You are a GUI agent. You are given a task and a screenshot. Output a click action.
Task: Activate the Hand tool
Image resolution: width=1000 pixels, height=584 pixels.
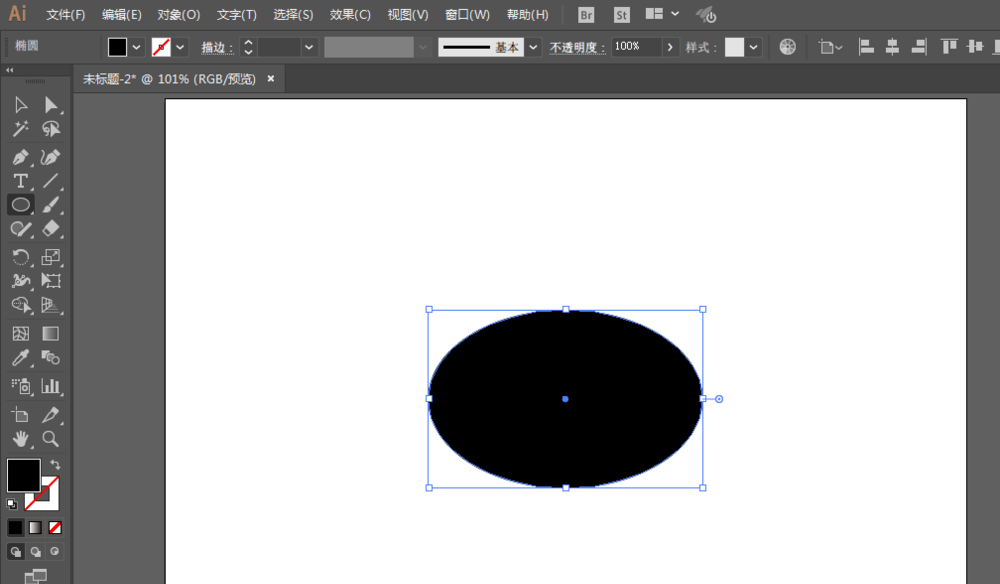click(x=20, y=438)
